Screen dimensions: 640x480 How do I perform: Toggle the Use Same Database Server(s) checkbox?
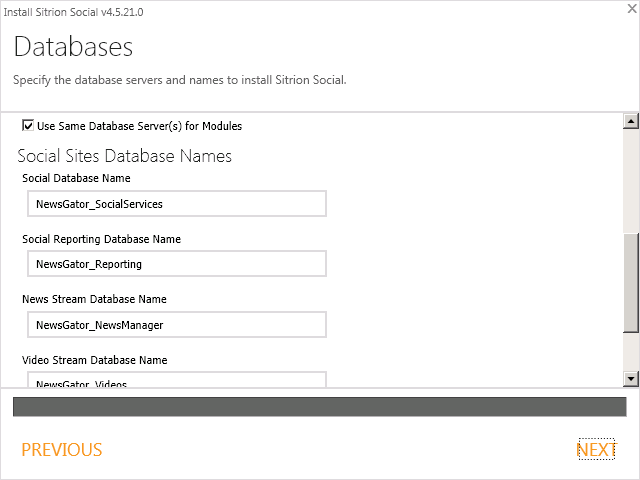28,126
